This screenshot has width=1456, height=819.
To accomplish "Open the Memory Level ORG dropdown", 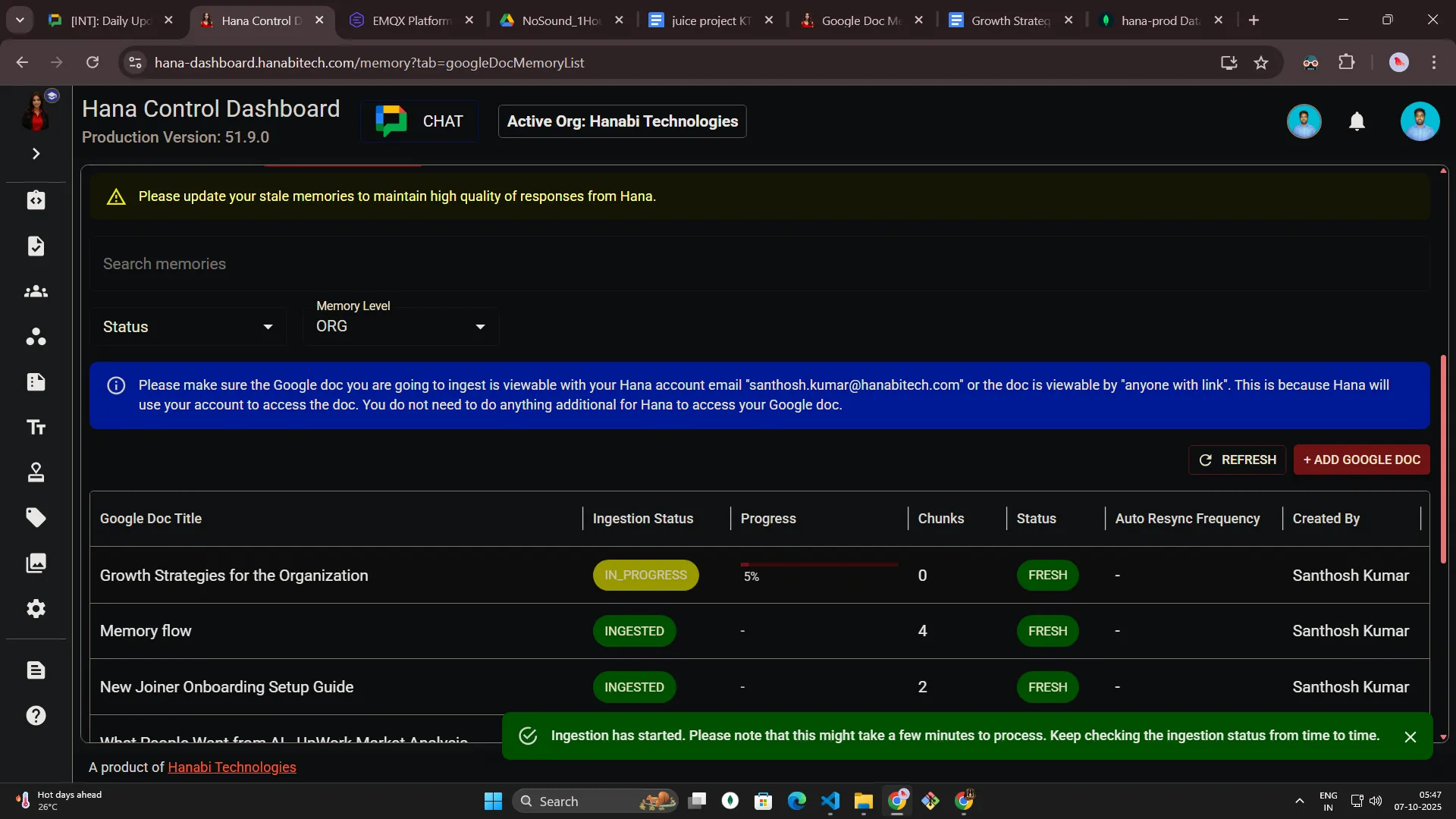I will (400, 327).
